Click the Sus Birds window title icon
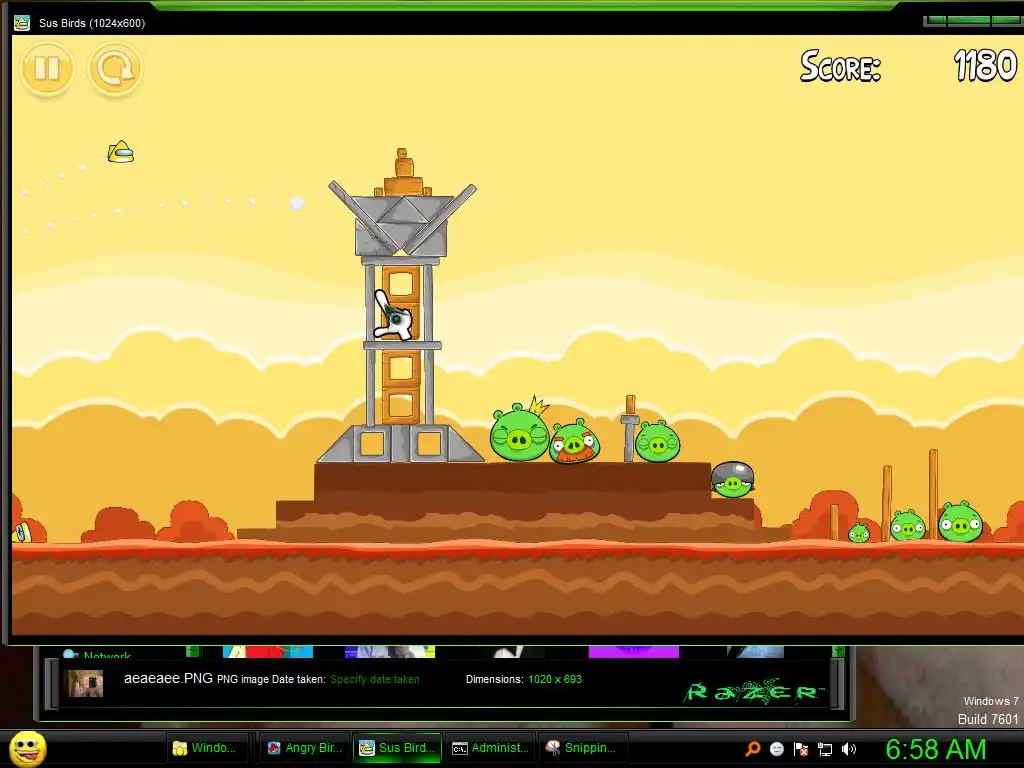The width and height of the screenshot is (1024, 768). pos(22,23)
